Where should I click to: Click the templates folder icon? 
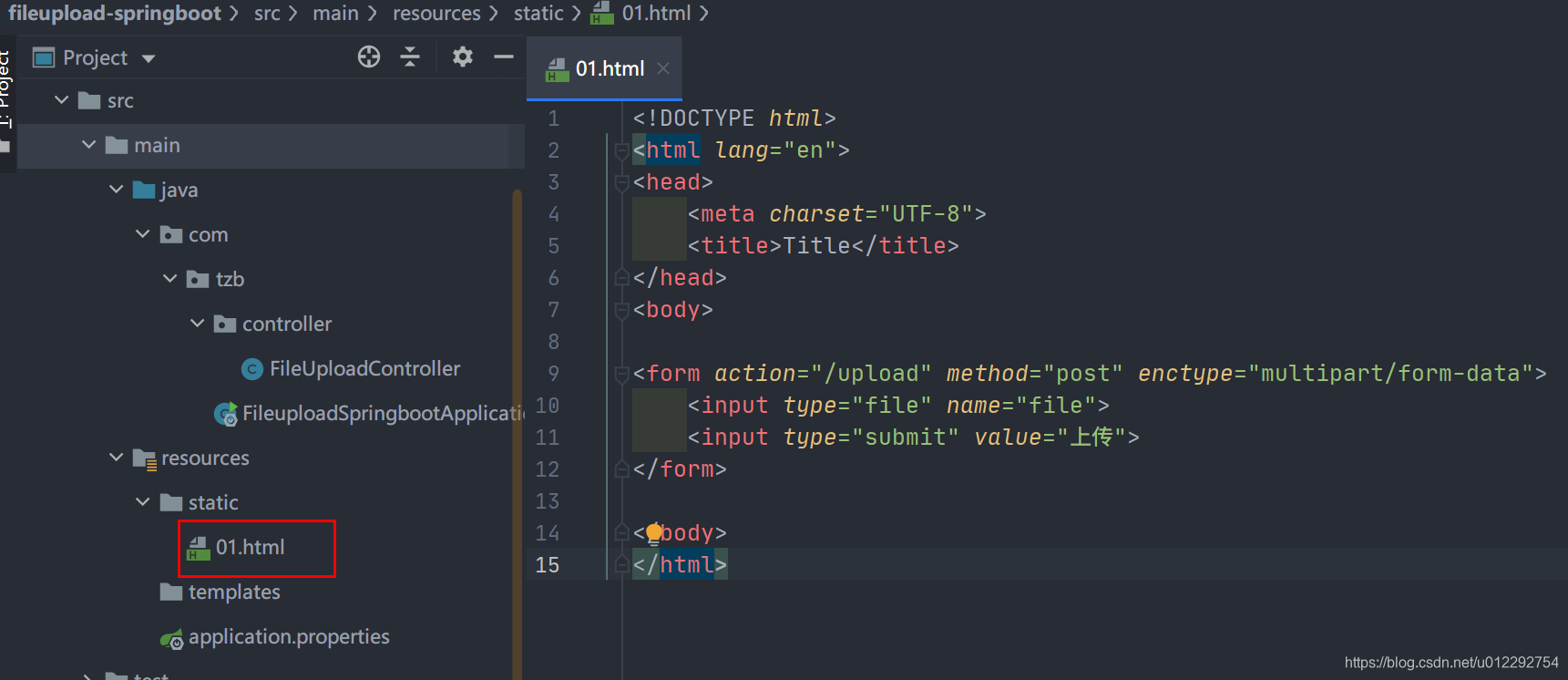[171, 592]
